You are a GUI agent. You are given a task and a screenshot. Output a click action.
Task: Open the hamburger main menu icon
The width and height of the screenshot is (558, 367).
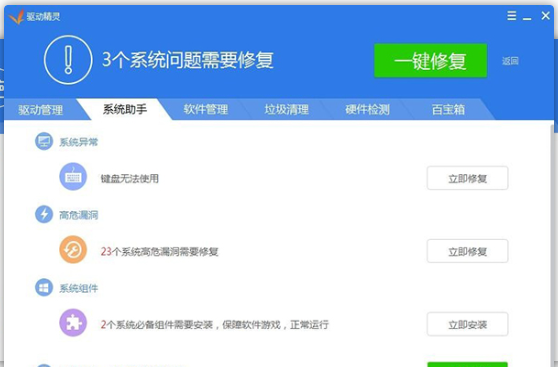512,16
